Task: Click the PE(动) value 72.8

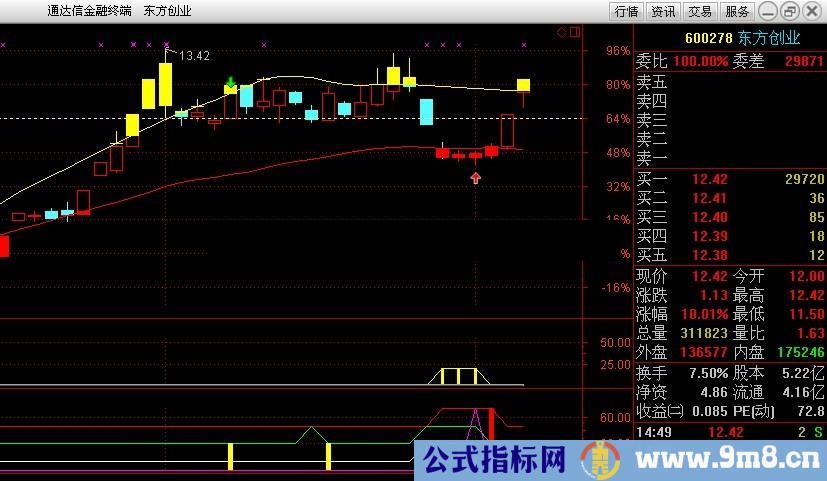Action: (x=811, y=411)
